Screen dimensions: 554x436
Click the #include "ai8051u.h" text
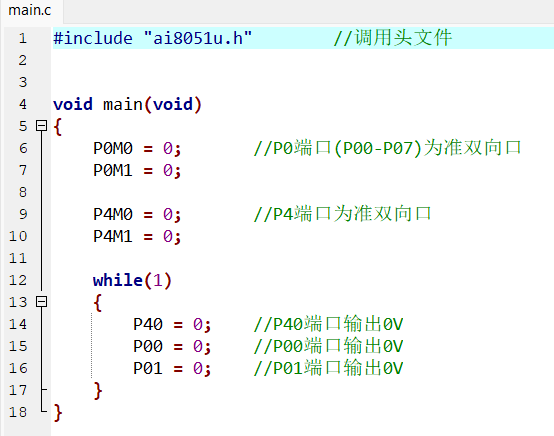point(153,38)
